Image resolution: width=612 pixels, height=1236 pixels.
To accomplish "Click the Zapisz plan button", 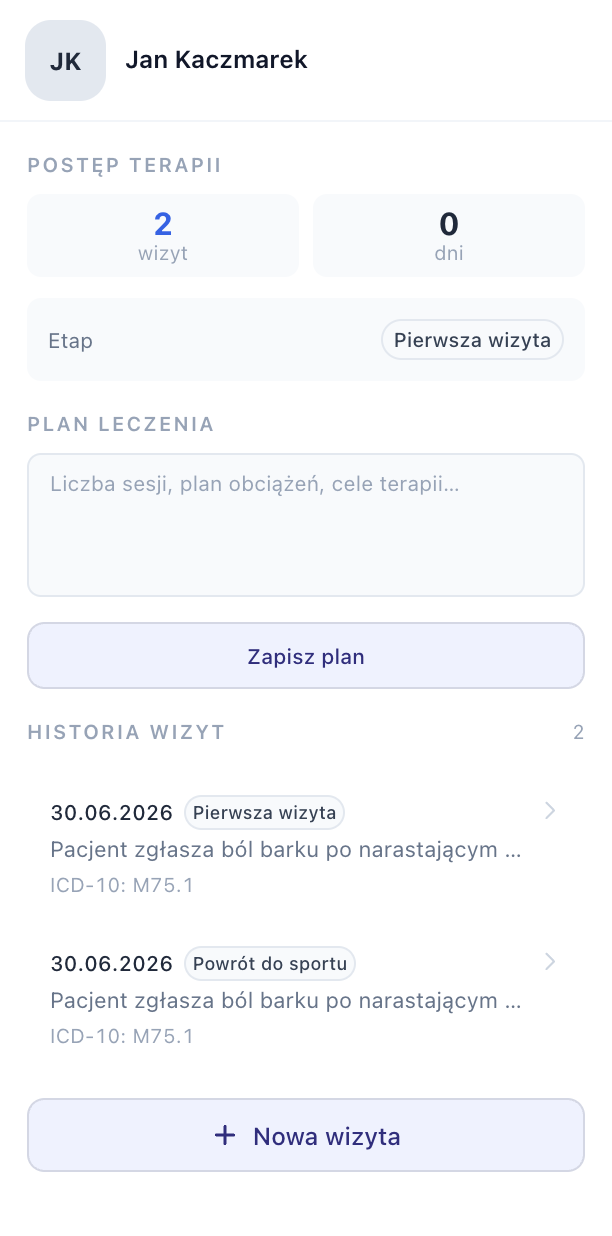I will click(306, 656).
